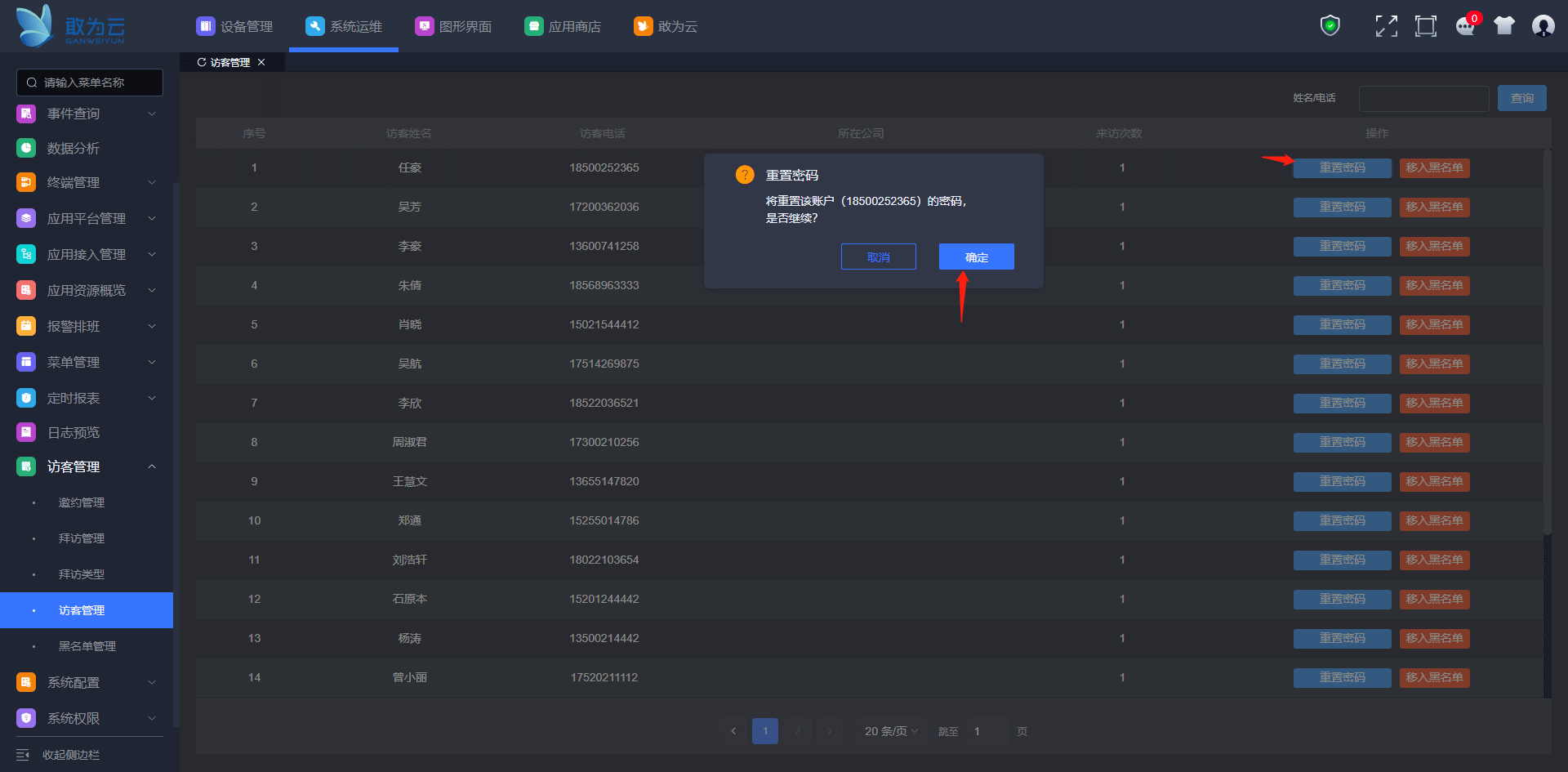This screenshot has width=1568, height=772.
Task: Confirm password reset with 确定 button
Action: click(976, 257)
